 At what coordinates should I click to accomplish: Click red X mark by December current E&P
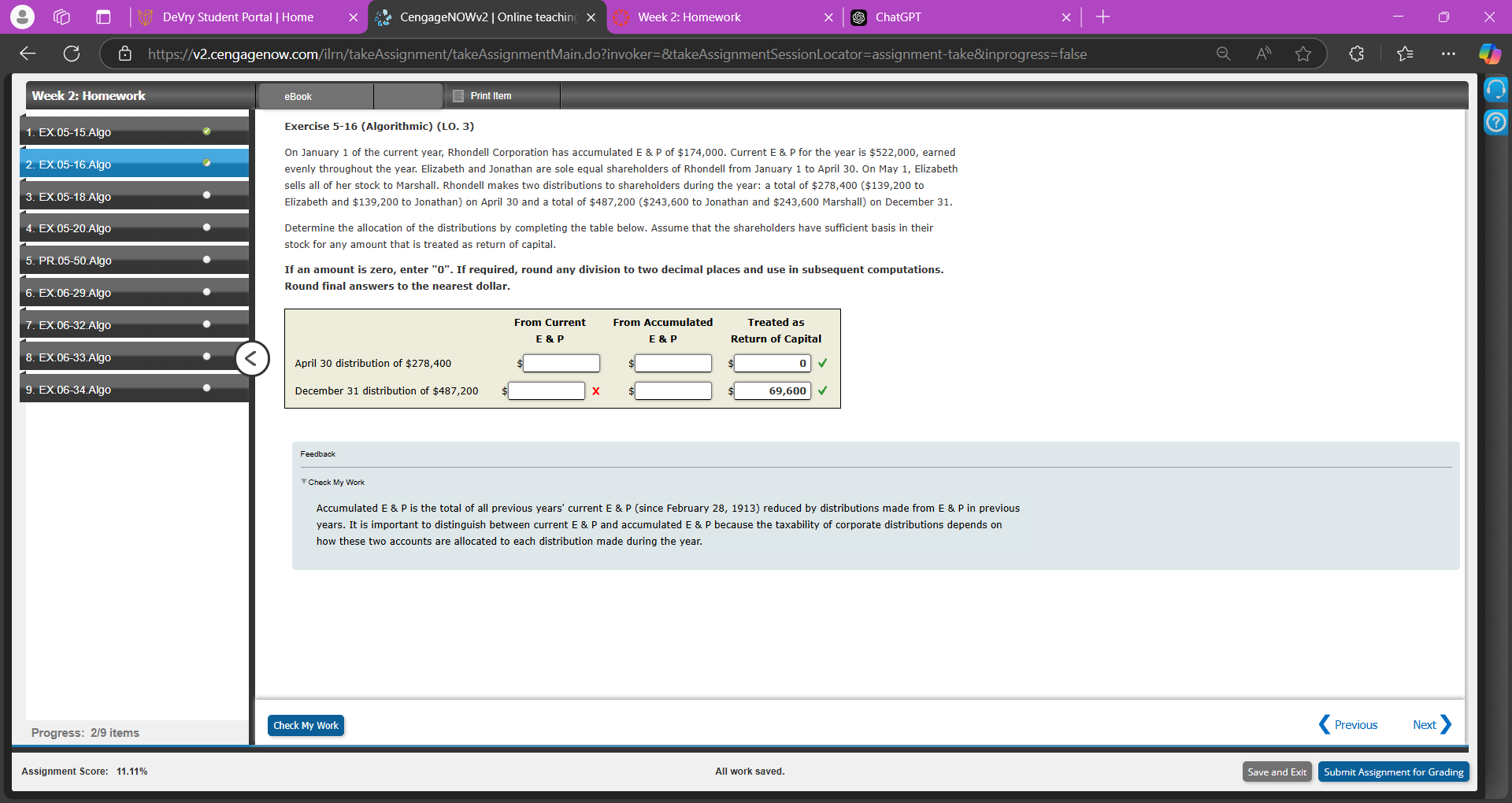595,391
